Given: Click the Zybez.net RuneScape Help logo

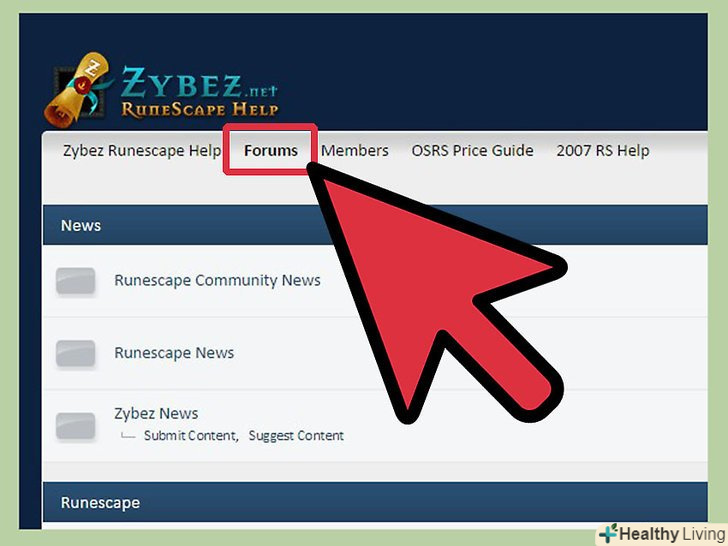Looking at the screenshot, I should coord(161,90).
